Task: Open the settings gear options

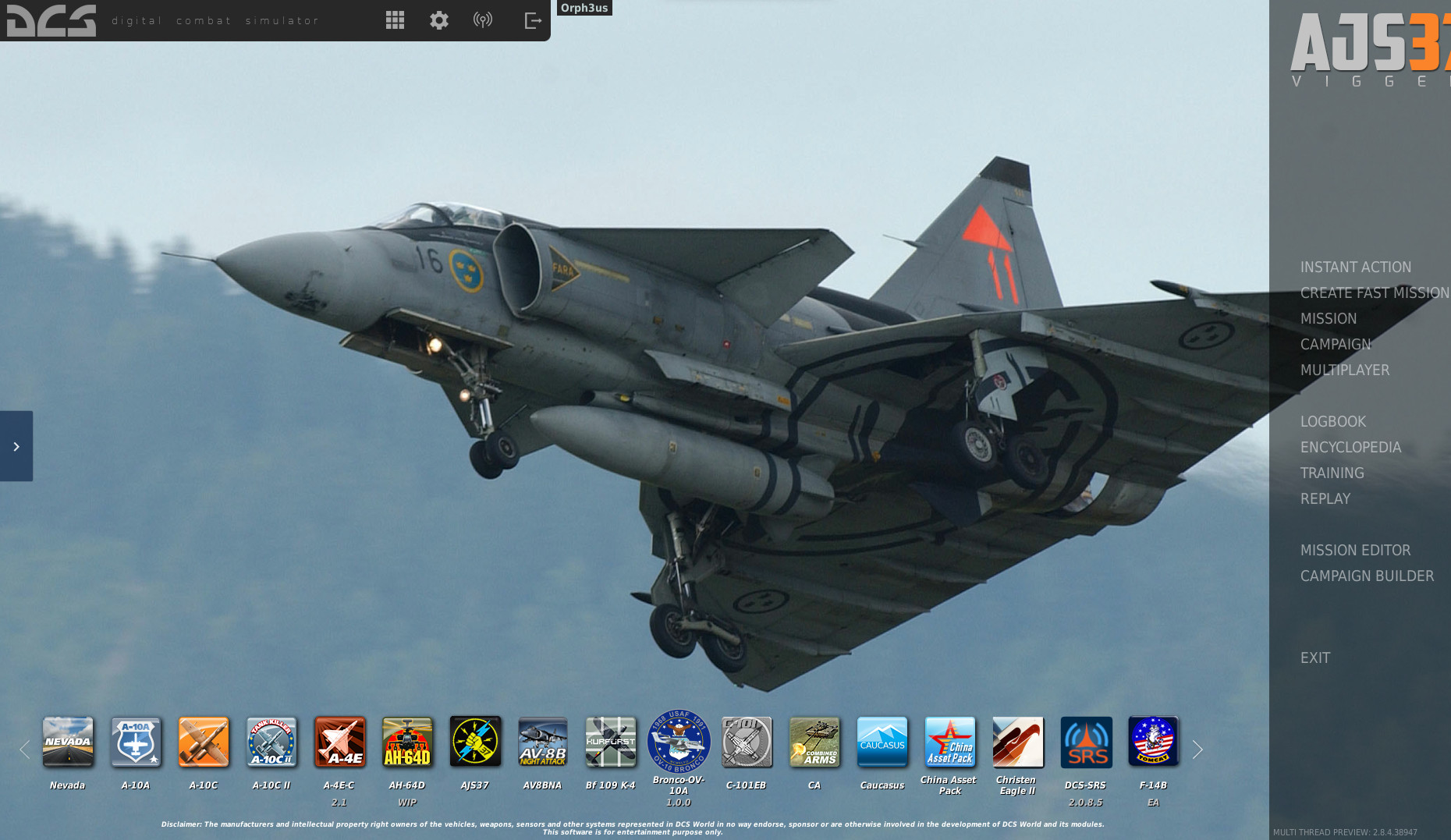Action: point(439,20)
